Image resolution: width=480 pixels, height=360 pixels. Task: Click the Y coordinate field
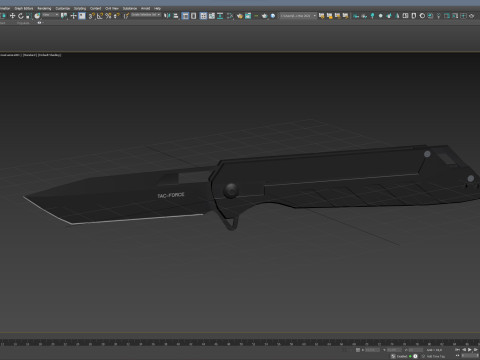[x=394, y=350]
